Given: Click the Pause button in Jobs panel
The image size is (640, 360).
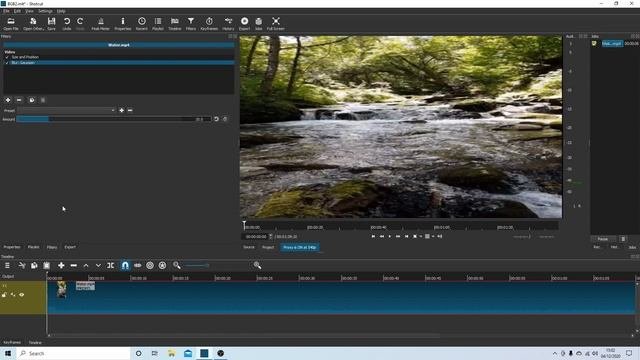Looking at the screenshot, I should coord(603,239).
